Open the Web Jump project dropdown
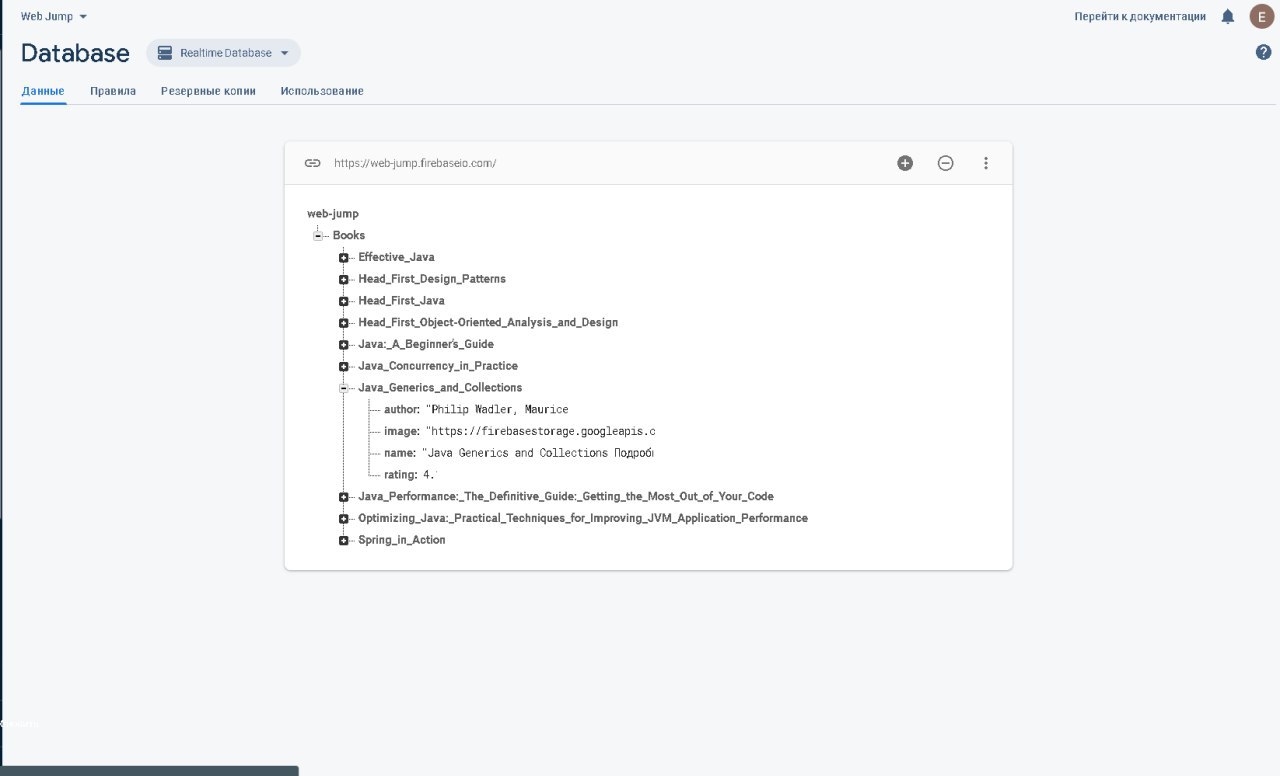This screenshot has width=1280, height=776. [54, 16]
